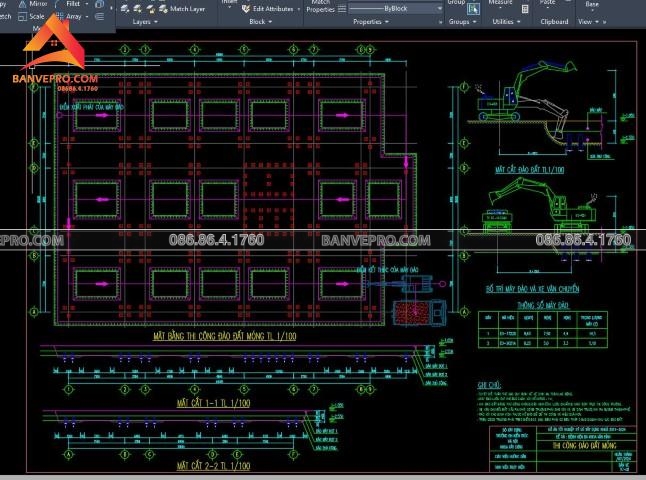
Task: Open Edit Attributes dropdown arrow
Action: click(298, 9)
